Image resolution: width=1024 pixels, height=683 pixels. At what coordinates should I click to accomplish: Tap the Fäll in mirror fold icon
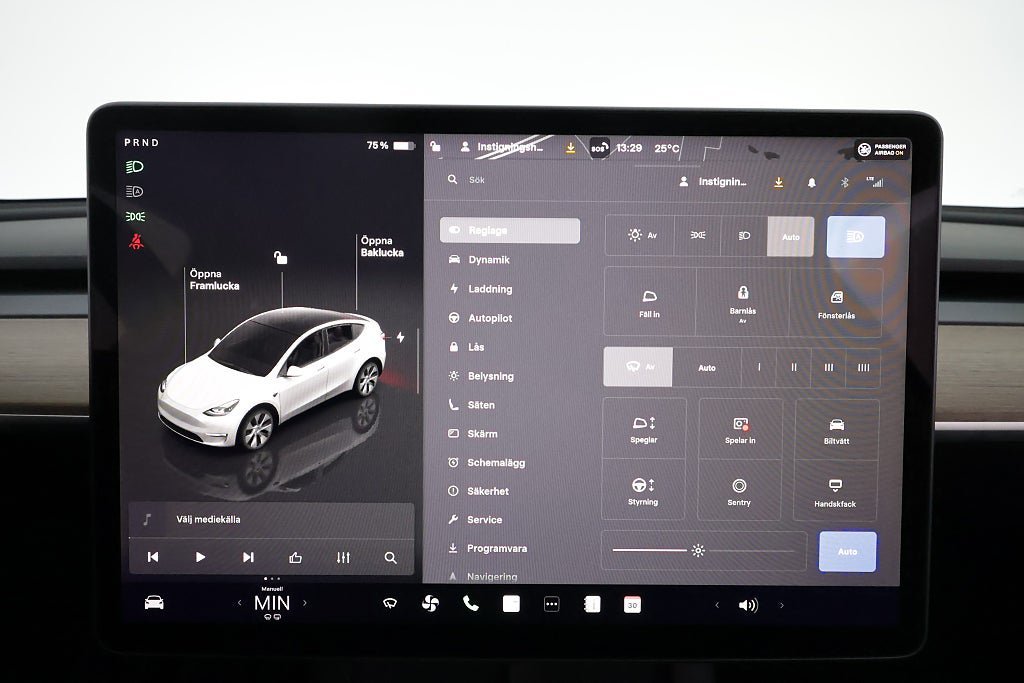649,302
